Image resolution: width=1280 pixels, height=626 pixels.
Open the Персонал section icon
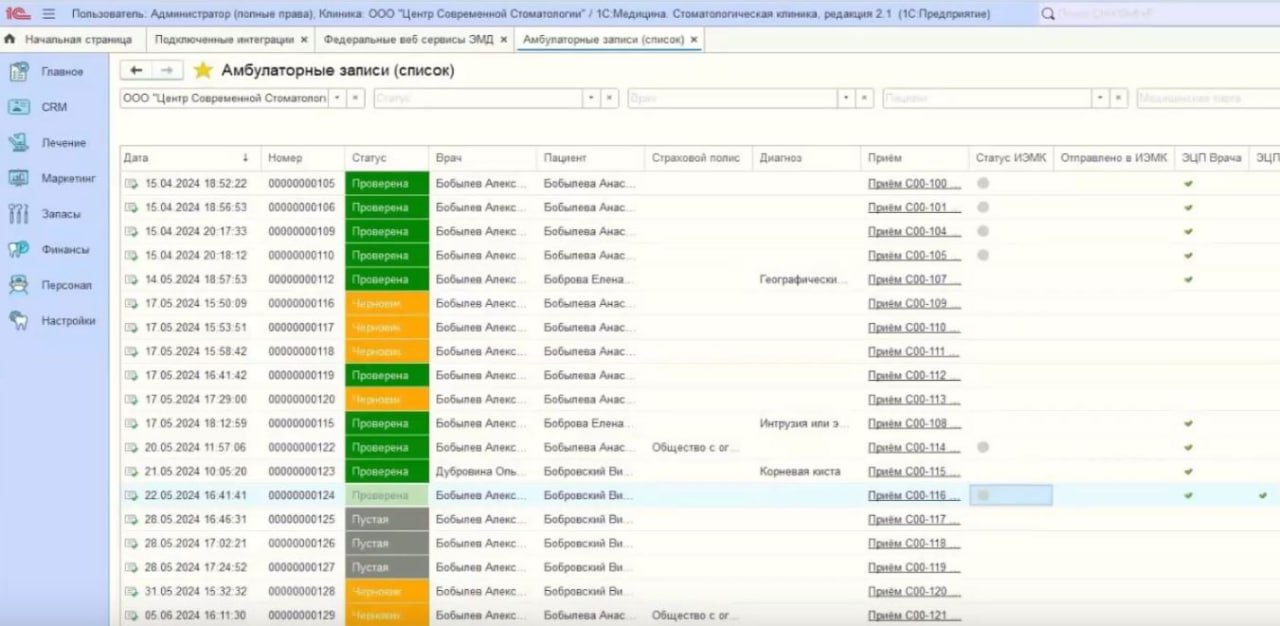(x=19, y=285)
